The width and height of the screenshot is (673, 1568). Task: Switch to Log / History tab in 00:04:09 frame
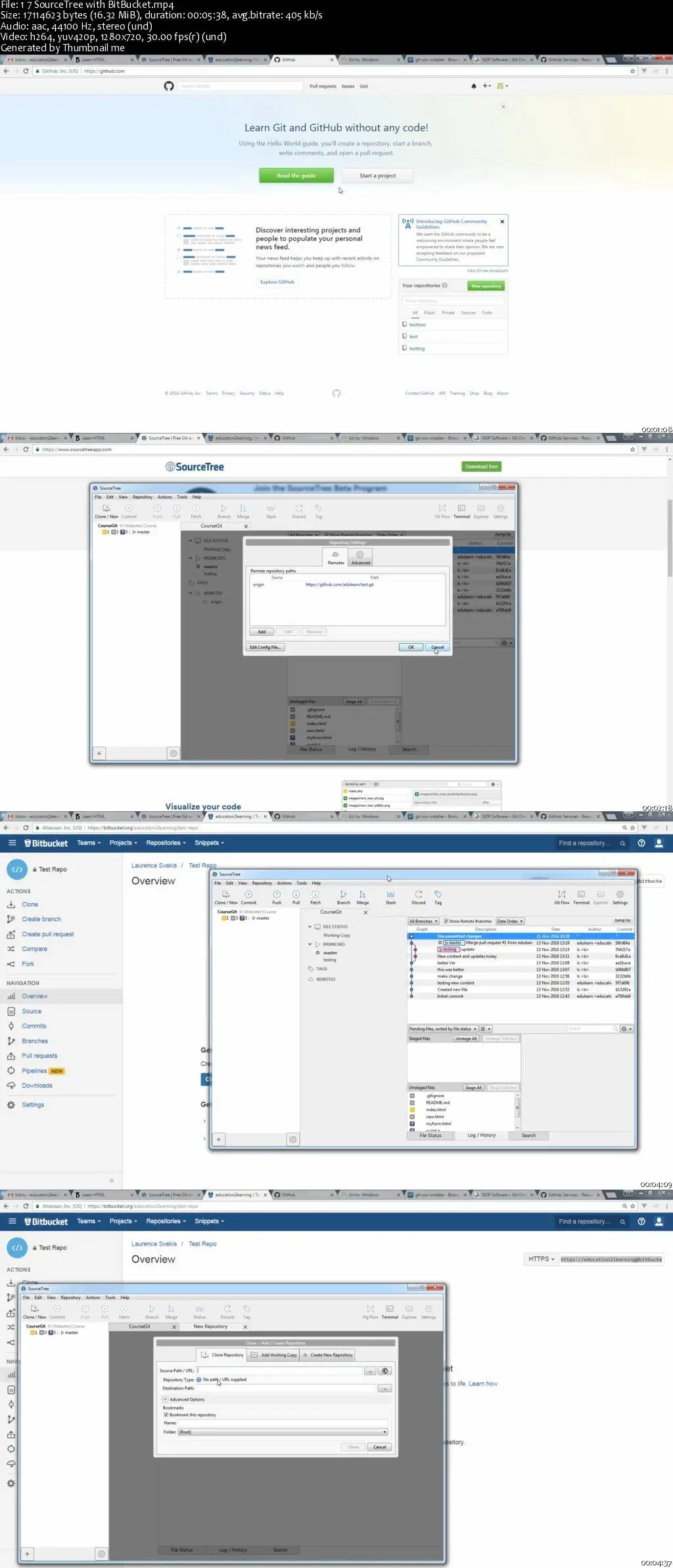481,1135
